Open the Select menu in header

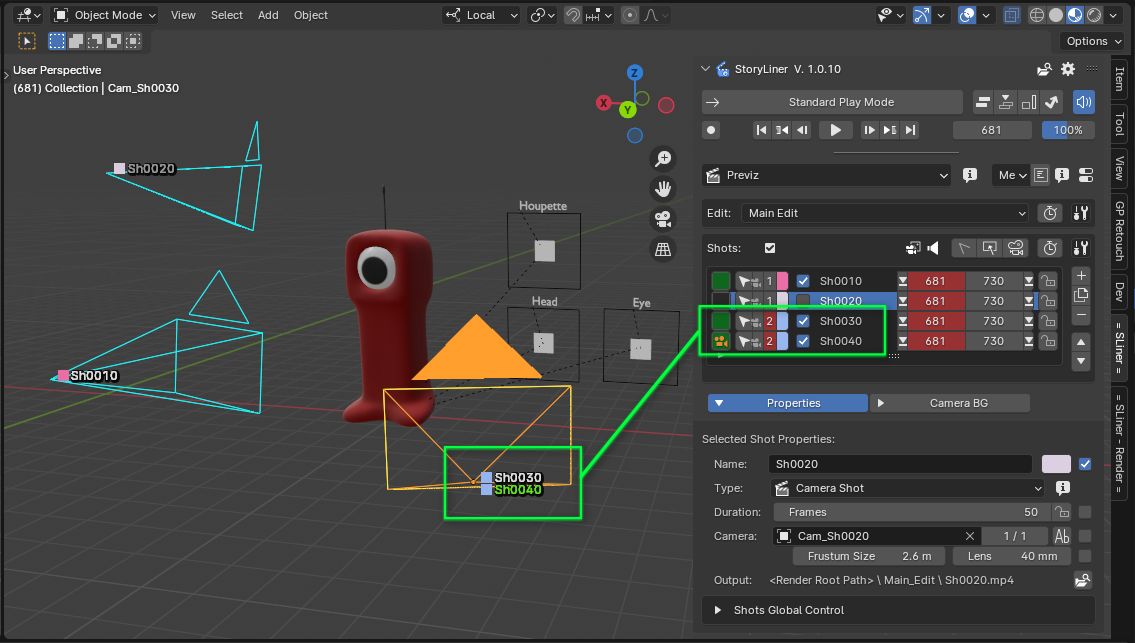point(226,15)
